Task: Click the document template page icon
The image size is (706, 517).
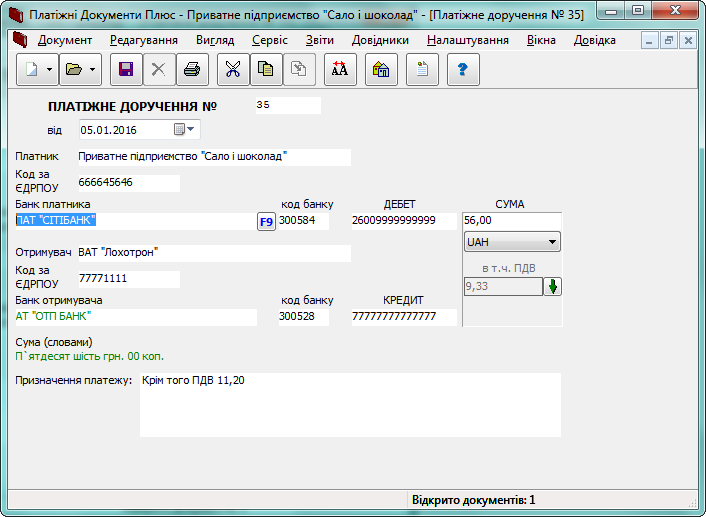Action: tap(422, 69)
